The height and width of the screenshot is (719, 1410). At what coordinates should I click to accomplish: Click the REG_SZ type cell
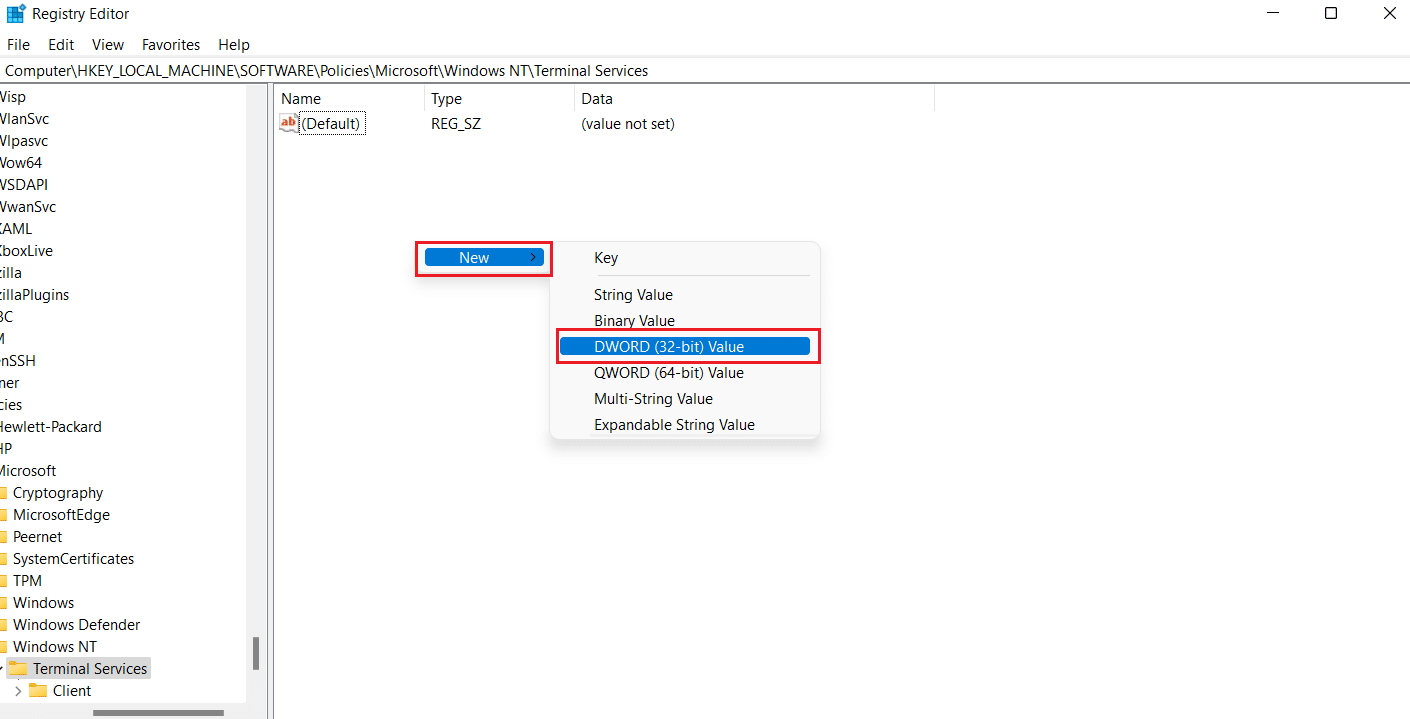[456, 124]
